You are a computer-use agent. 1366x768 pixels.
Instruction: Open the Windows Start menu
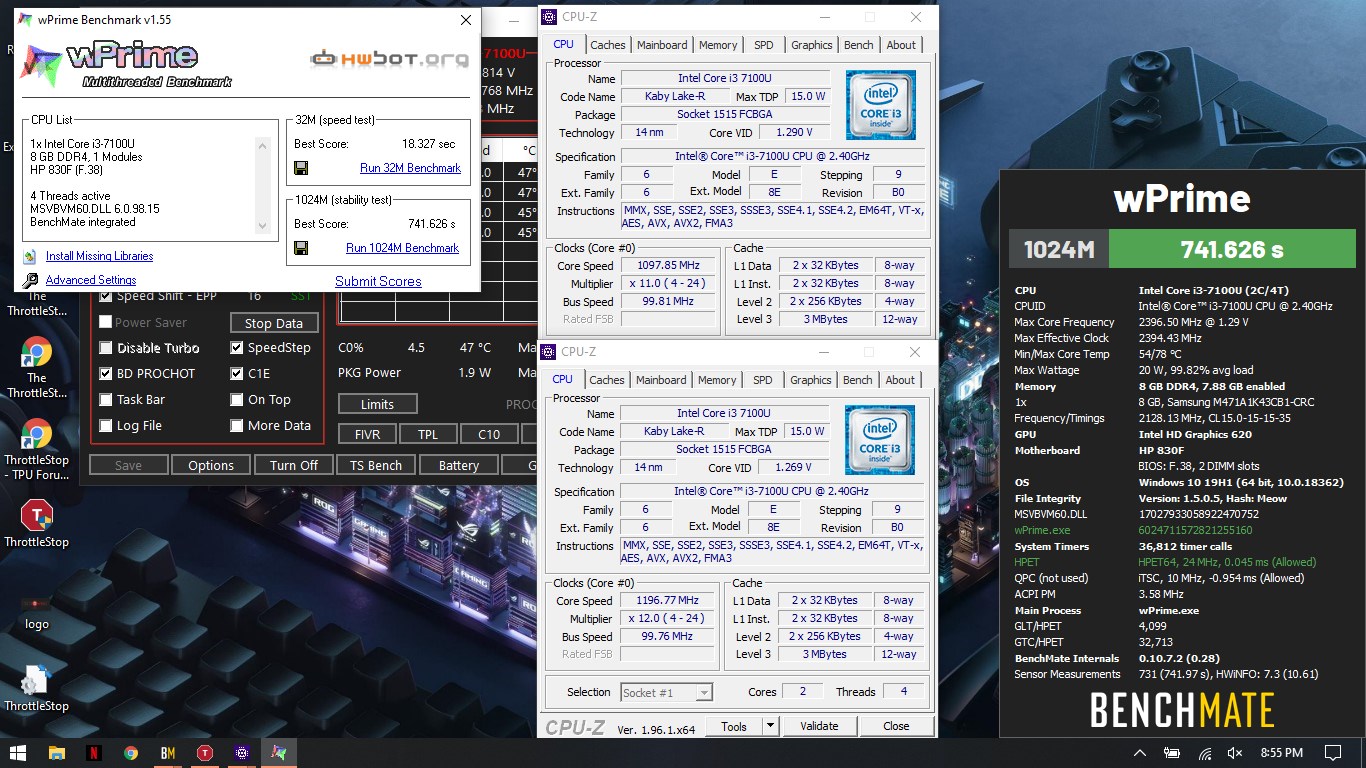17,752
